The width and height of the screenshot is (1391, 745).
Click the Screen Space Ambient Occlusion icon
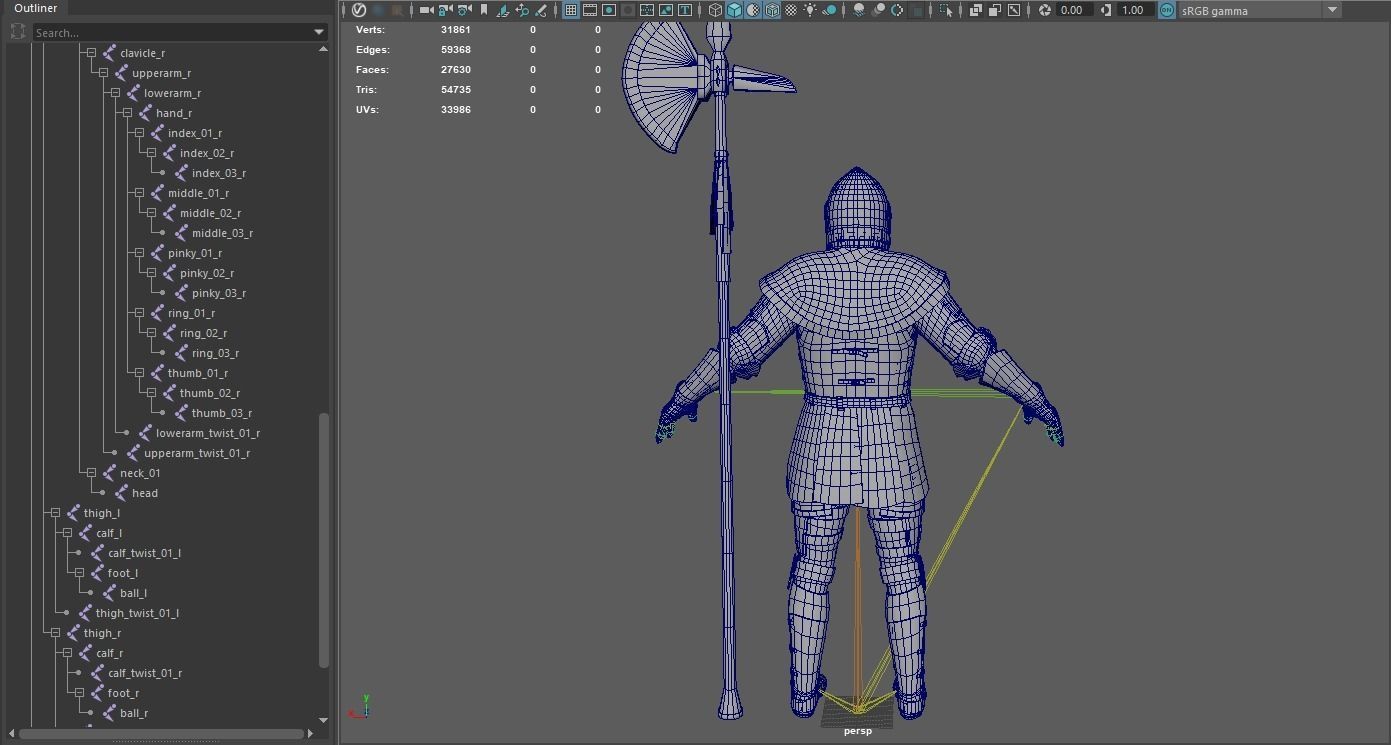point(859,10)
